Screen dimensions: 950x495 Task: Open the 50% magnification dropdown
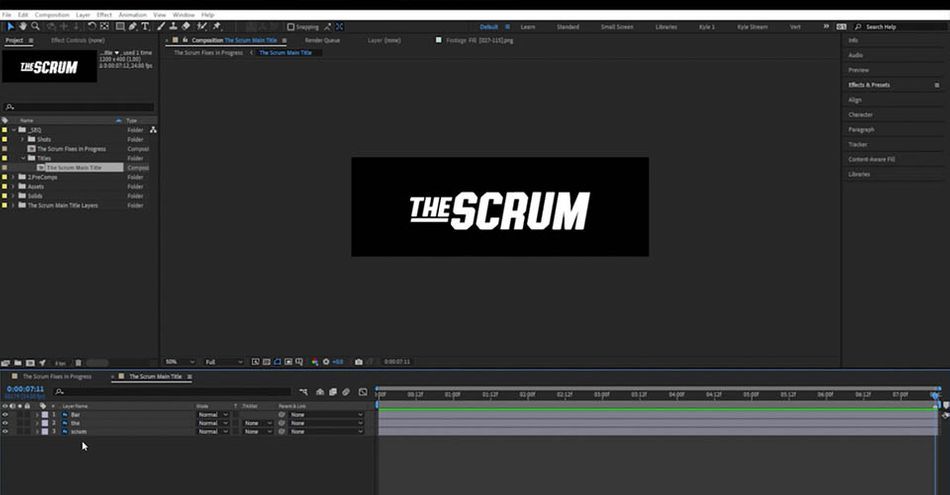click(180, 362)
